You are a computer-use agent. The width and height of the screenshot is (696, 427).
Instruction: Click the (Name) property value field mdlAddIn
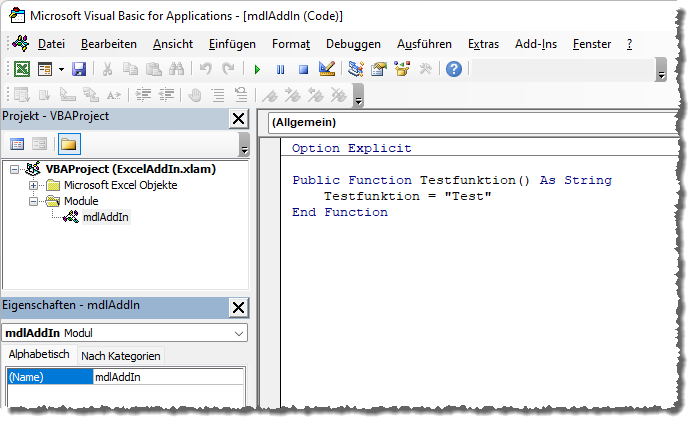coord(167,377)
